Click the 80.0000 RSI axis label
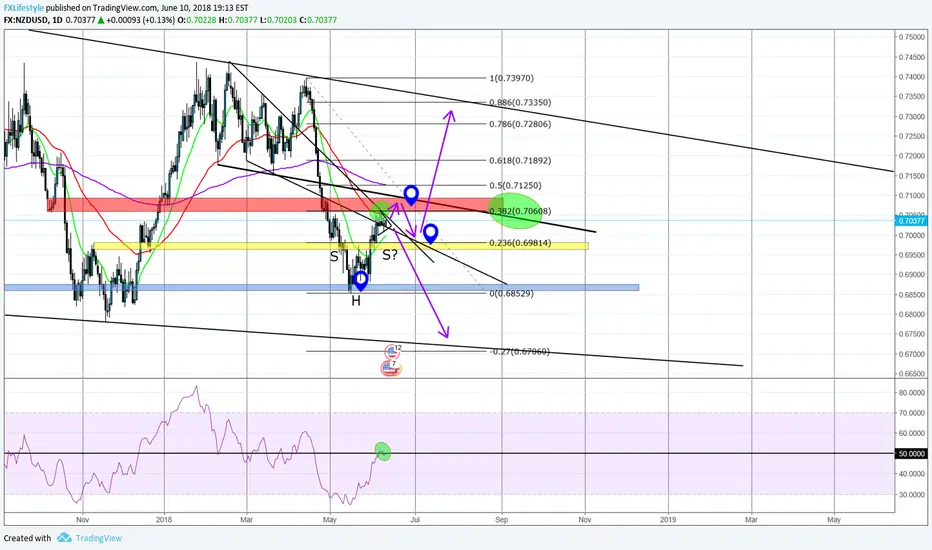Image resolution: width=932 pixels, height=550 pixels. pyautogui.click(x=911, y=393)
